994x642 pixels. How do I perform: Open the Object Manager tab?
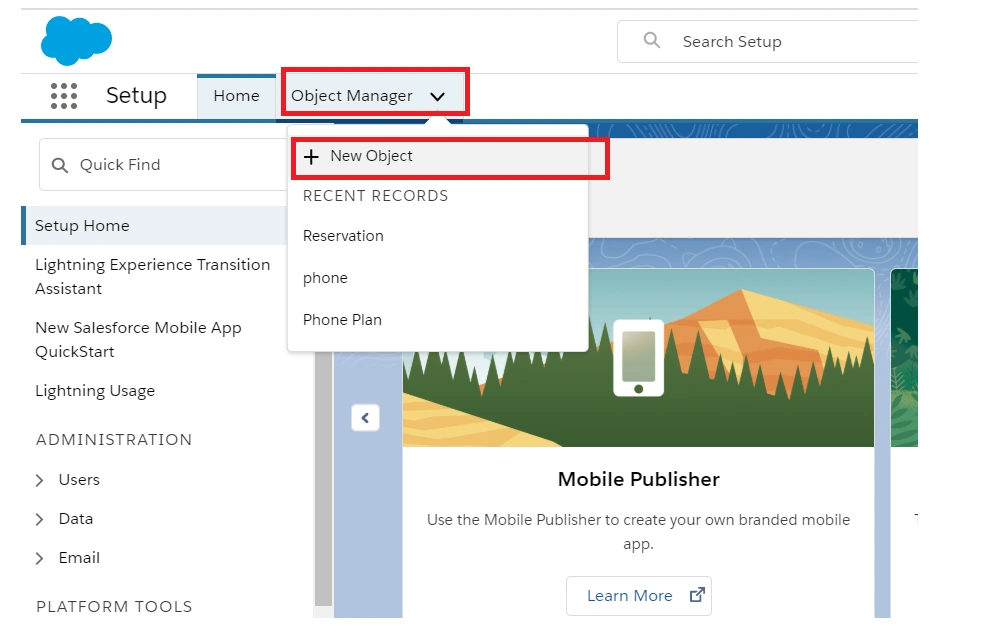pyautogui.click(x=352, y=96)
